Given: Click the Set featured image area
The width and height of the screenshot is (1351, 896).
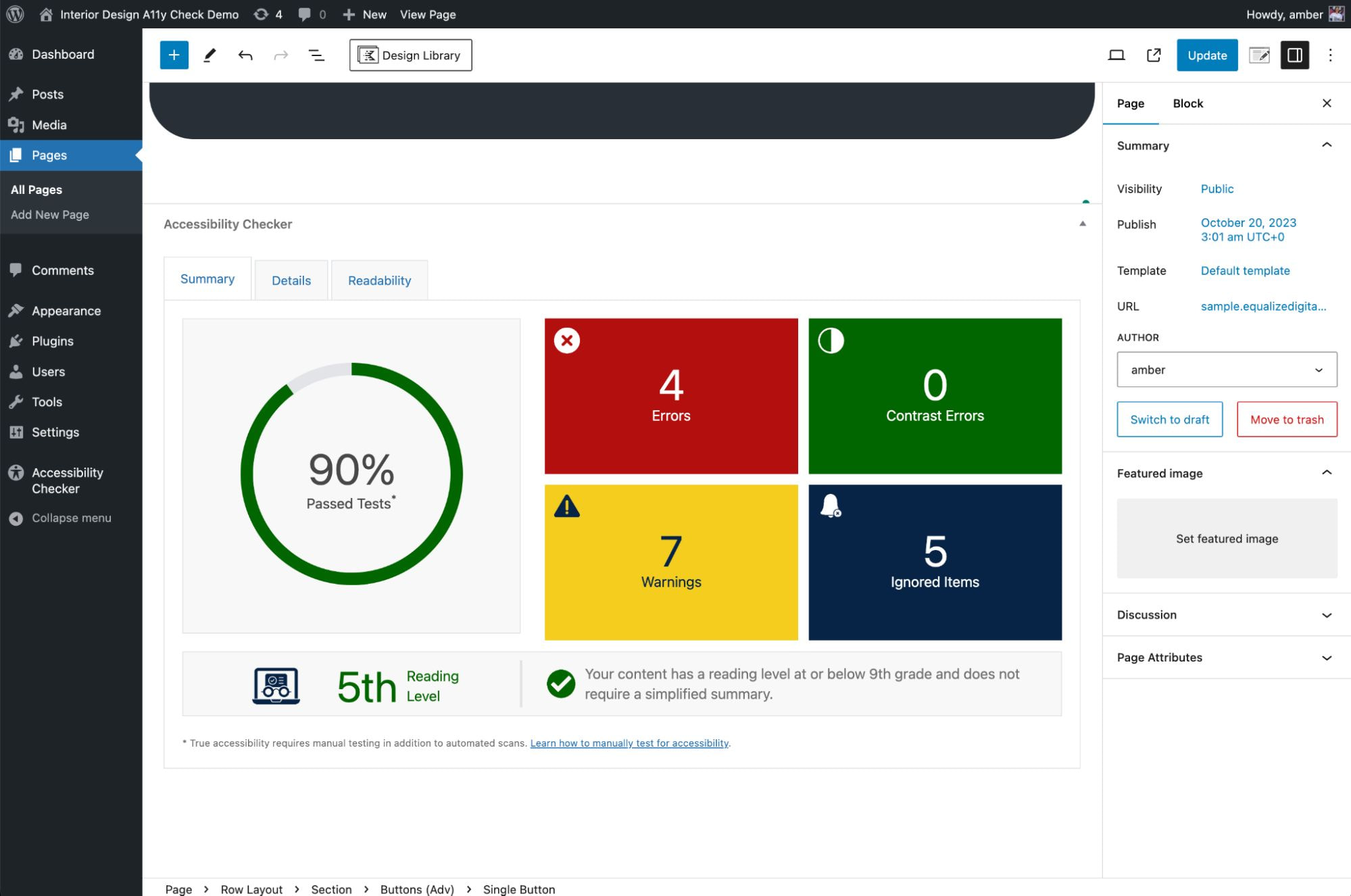Looking at the screenshot, I should pyautogui.click(x=1227, y=539).
